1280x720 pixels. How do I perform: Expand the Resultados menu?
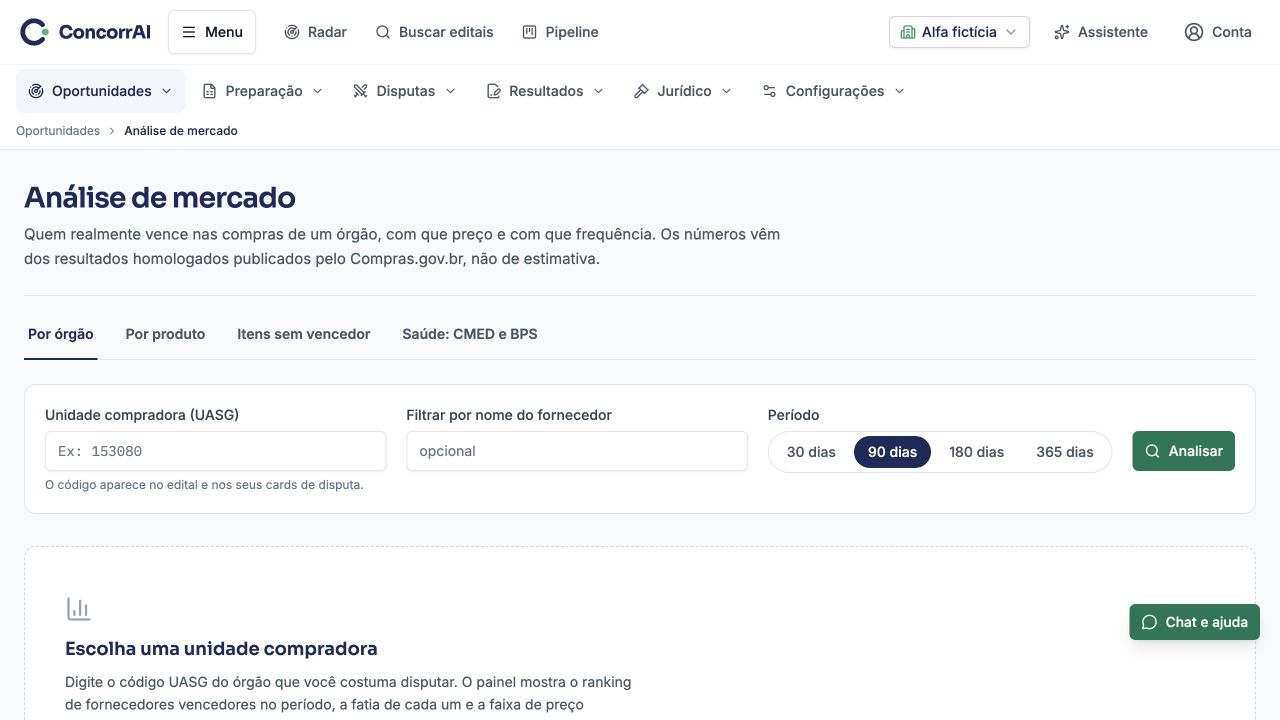click(x=545, y=91)
